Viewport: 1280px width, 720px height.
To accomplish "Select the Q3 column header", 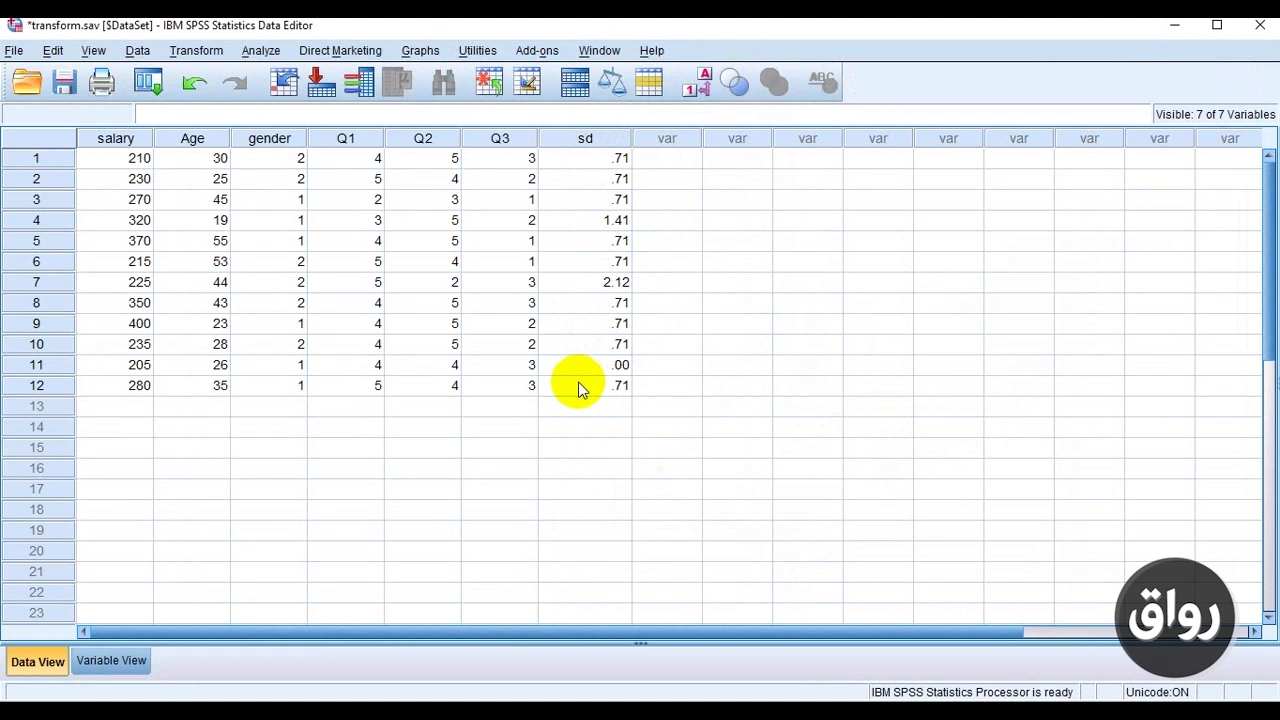I will pyautogui.click(x=500, y=139).
